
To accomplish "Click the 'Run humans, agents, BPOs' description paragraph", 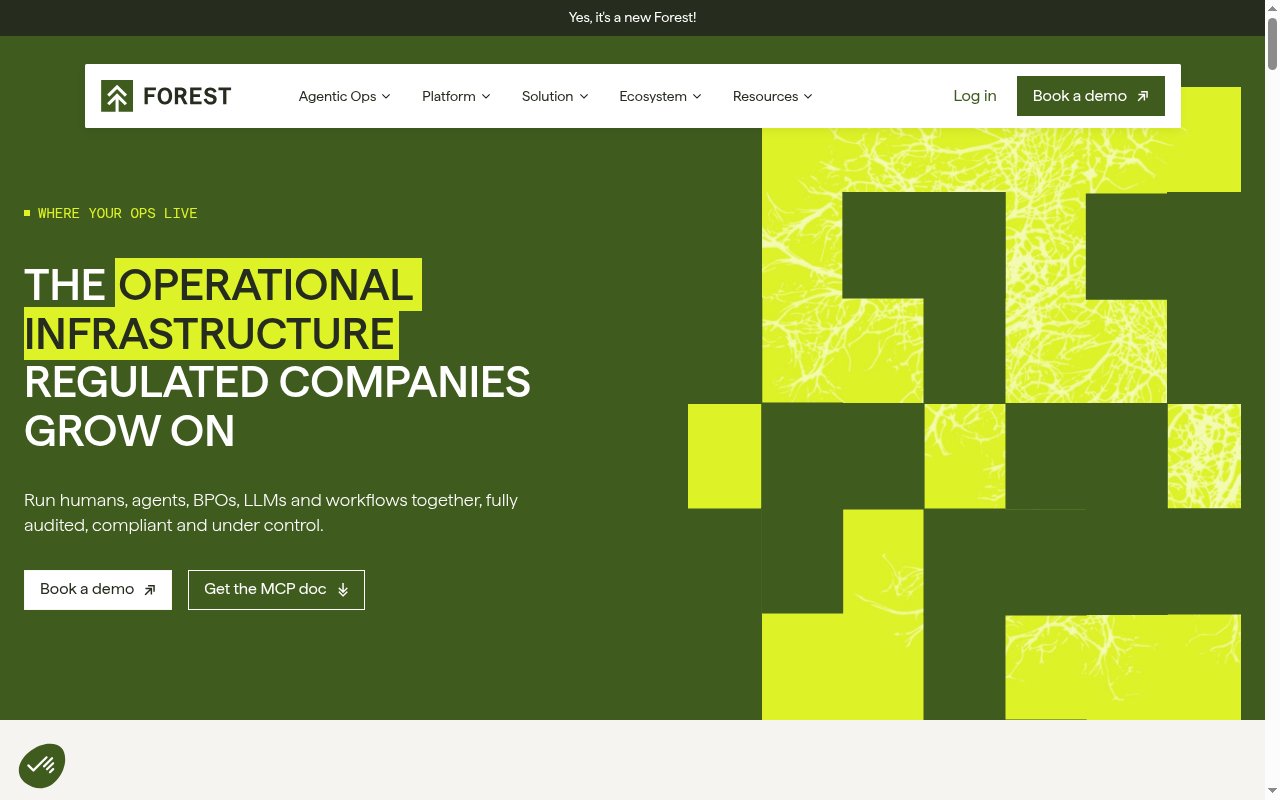I will coord(271,512).
